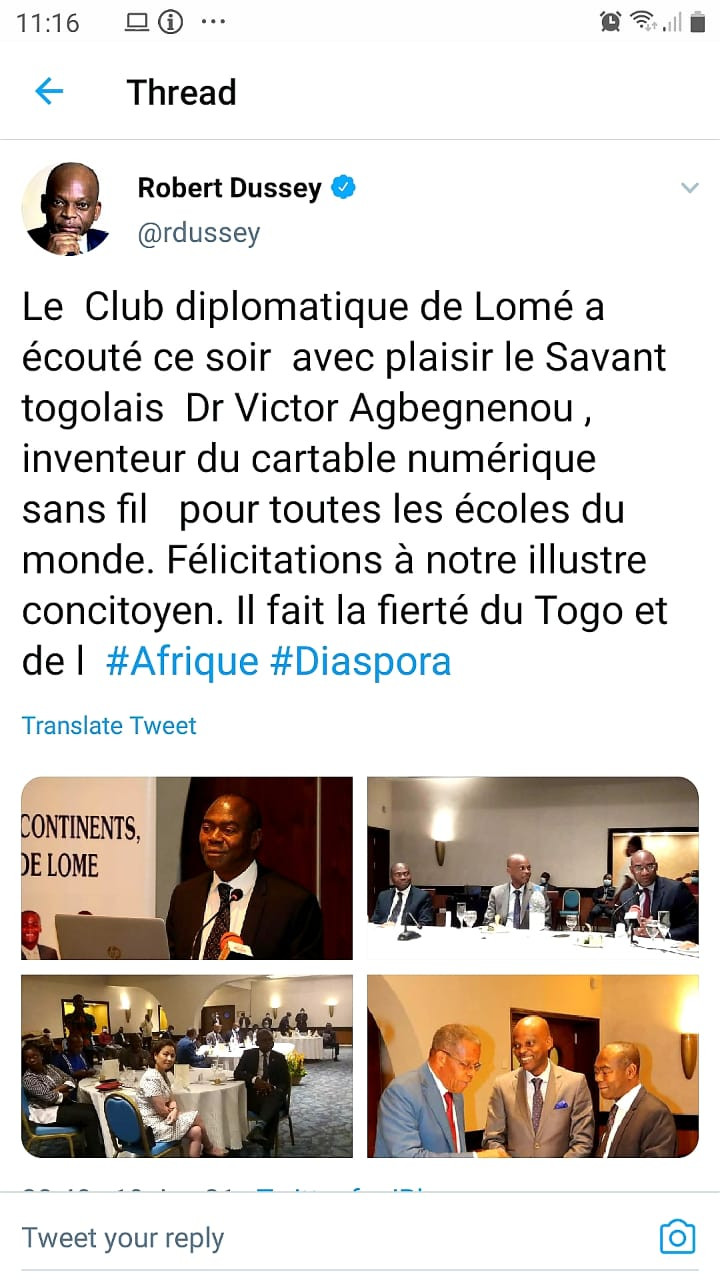Open the @rdussey handle
720x1280 pixels.
click(198, 233)
